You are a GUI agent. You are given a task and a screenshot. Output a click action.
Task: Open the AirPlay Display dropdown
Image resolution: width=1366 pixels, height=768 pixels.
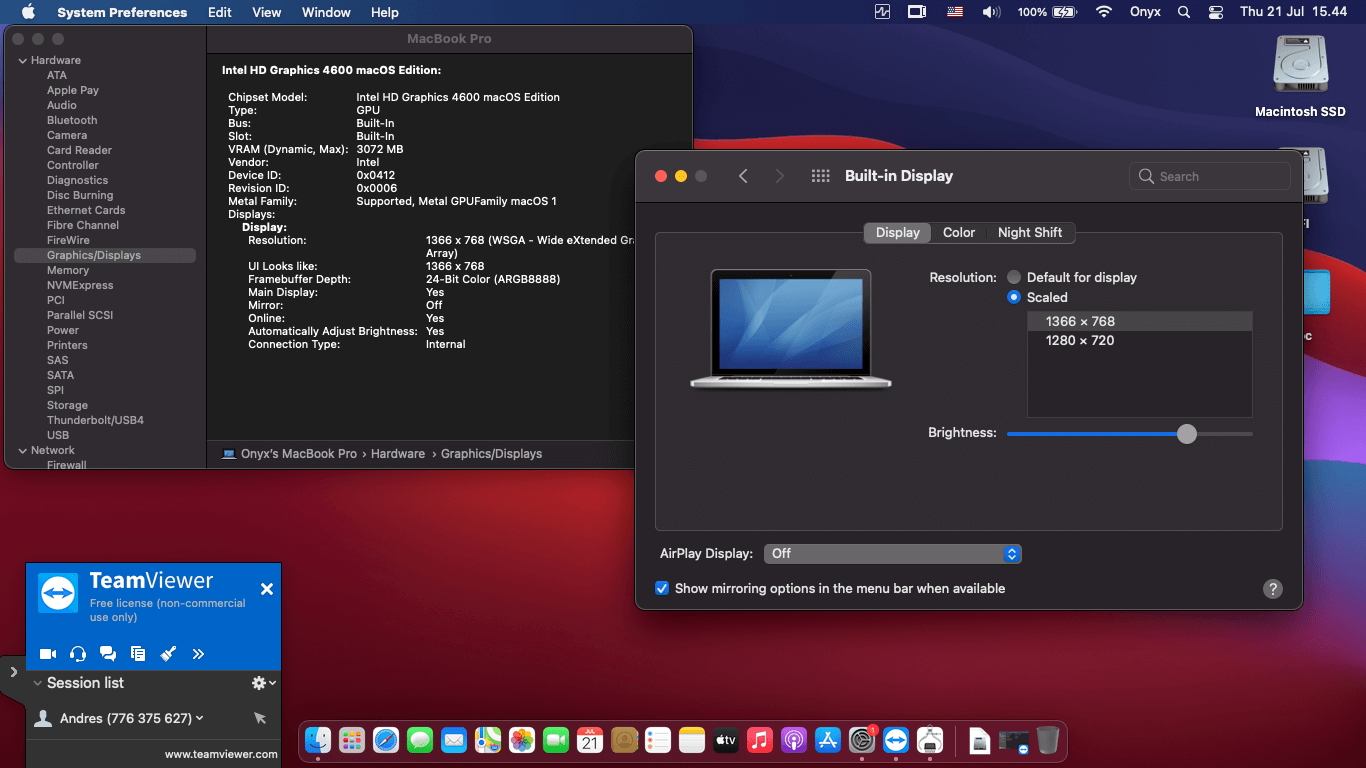click(892, 553)
